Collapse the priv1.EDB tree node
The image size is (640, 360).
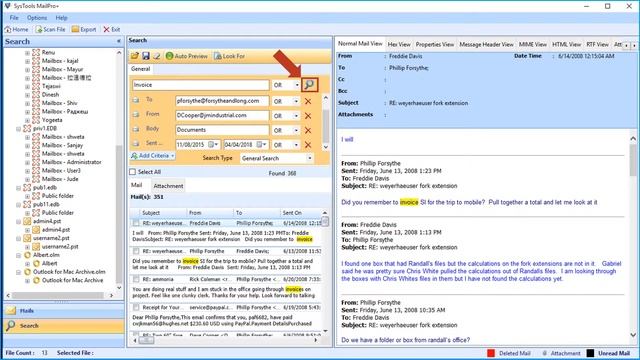(x=18, y=129)
